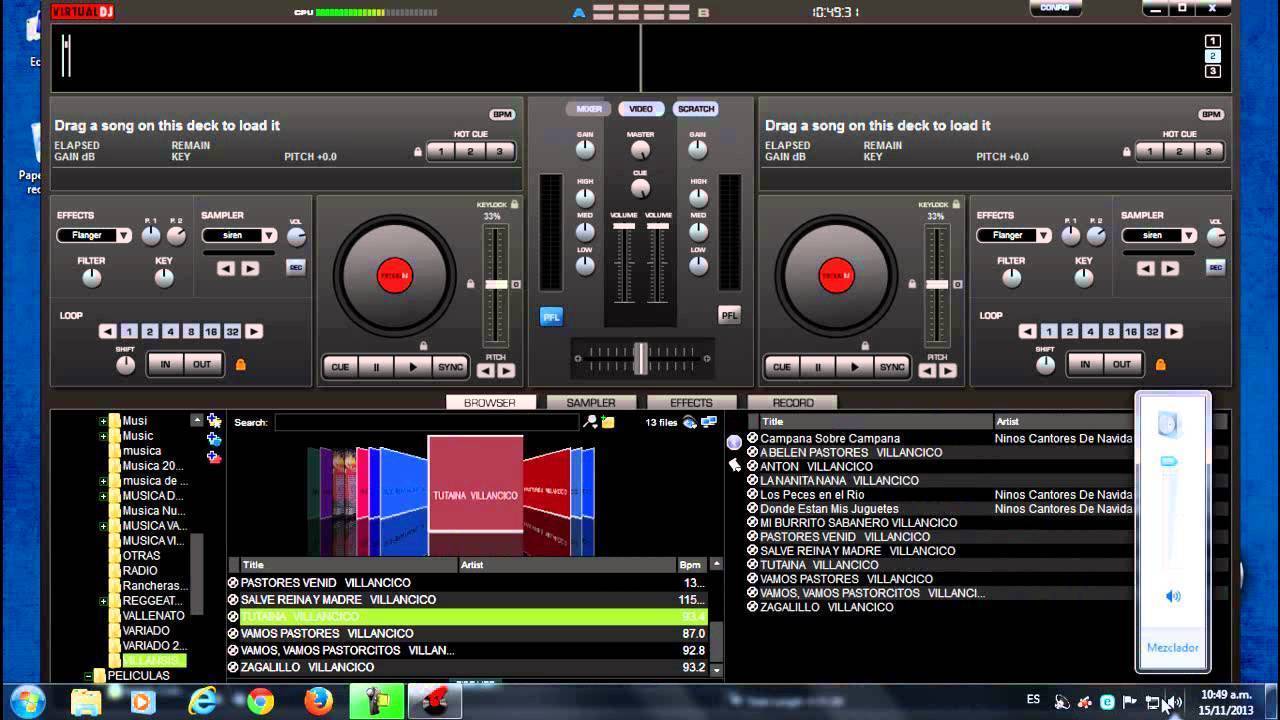Click the sampler REC button on left deck
Viewport: 1280px width, 720px height.
[x=296, y=267]
